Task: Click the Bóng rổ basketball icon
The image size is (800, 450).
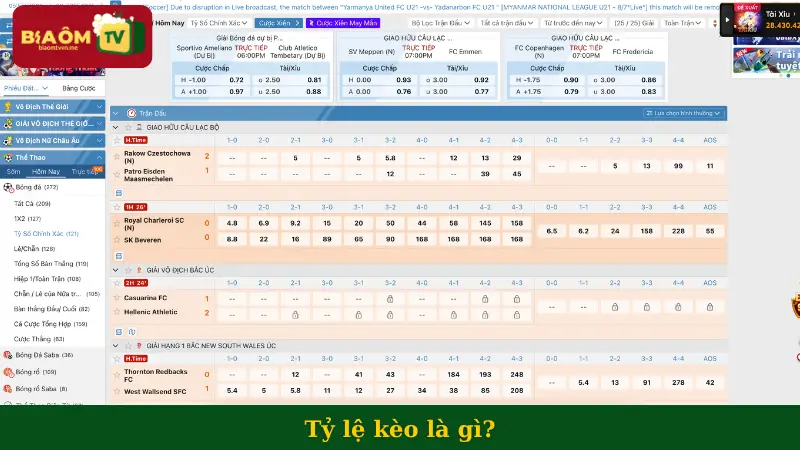Action: pos(9,371)
